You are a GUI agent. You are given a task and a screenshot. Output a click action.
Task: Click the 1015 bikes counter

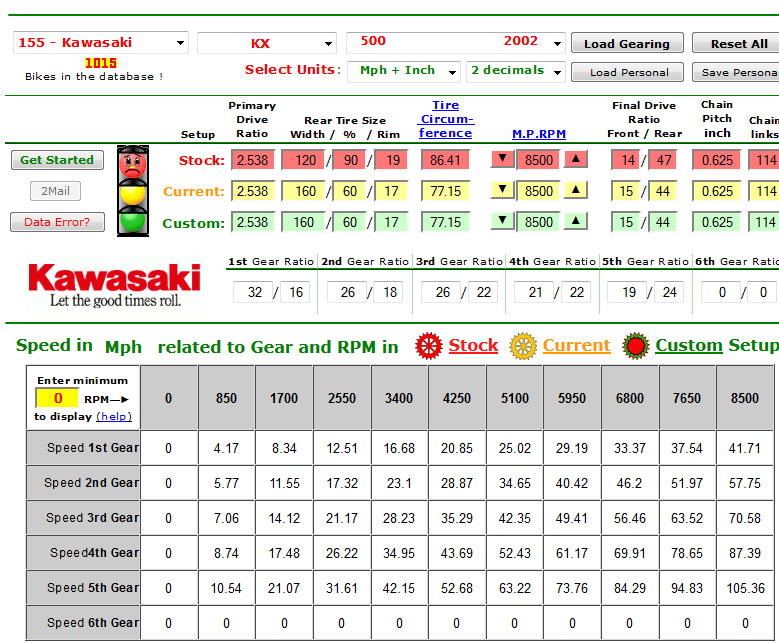point(100,63)
